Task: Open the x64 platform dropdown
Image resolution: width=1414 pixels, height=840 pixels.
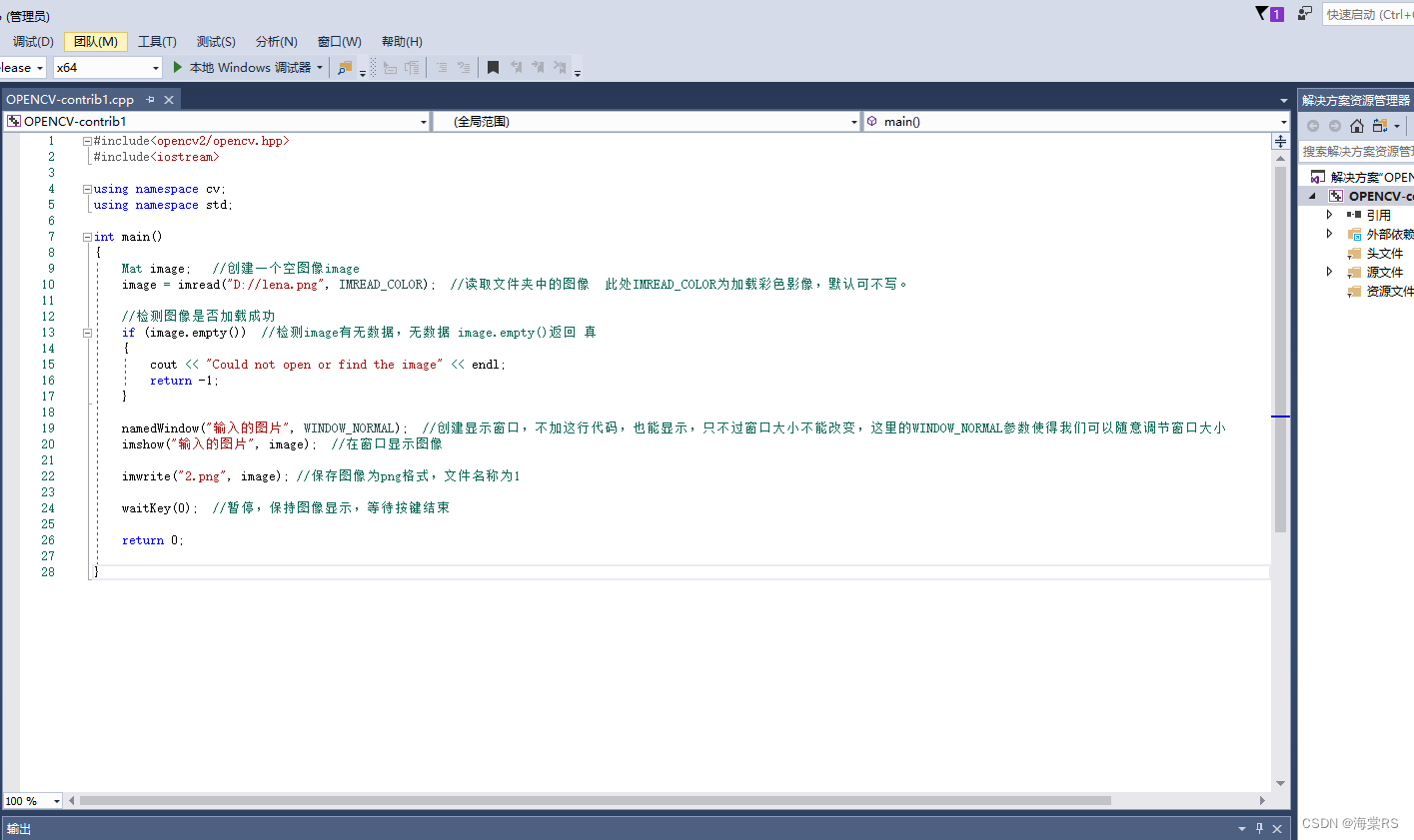Action: pyautogui.click(x=156, y=68)
